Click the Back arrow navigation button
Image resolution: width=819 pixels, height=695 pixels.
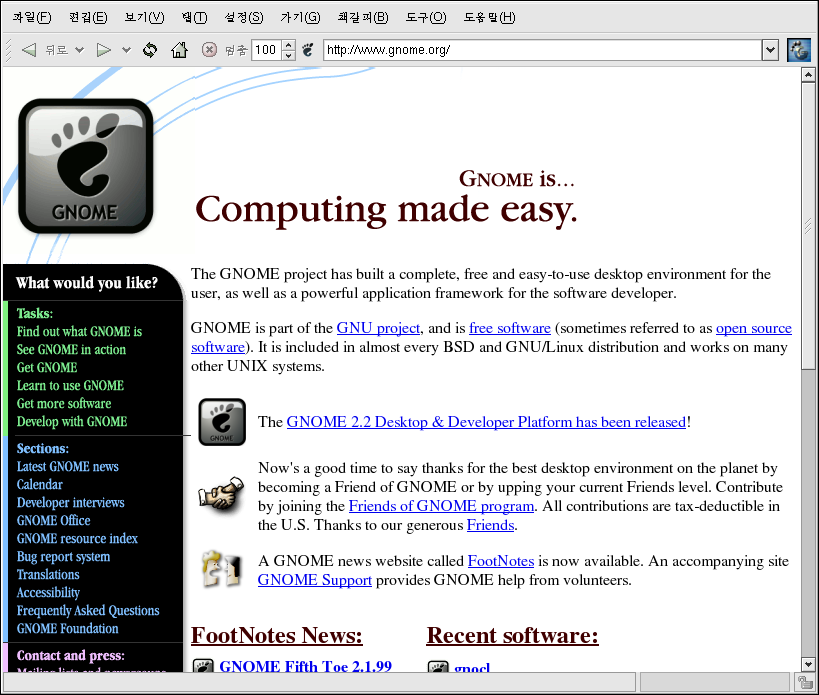click(29, 50)
